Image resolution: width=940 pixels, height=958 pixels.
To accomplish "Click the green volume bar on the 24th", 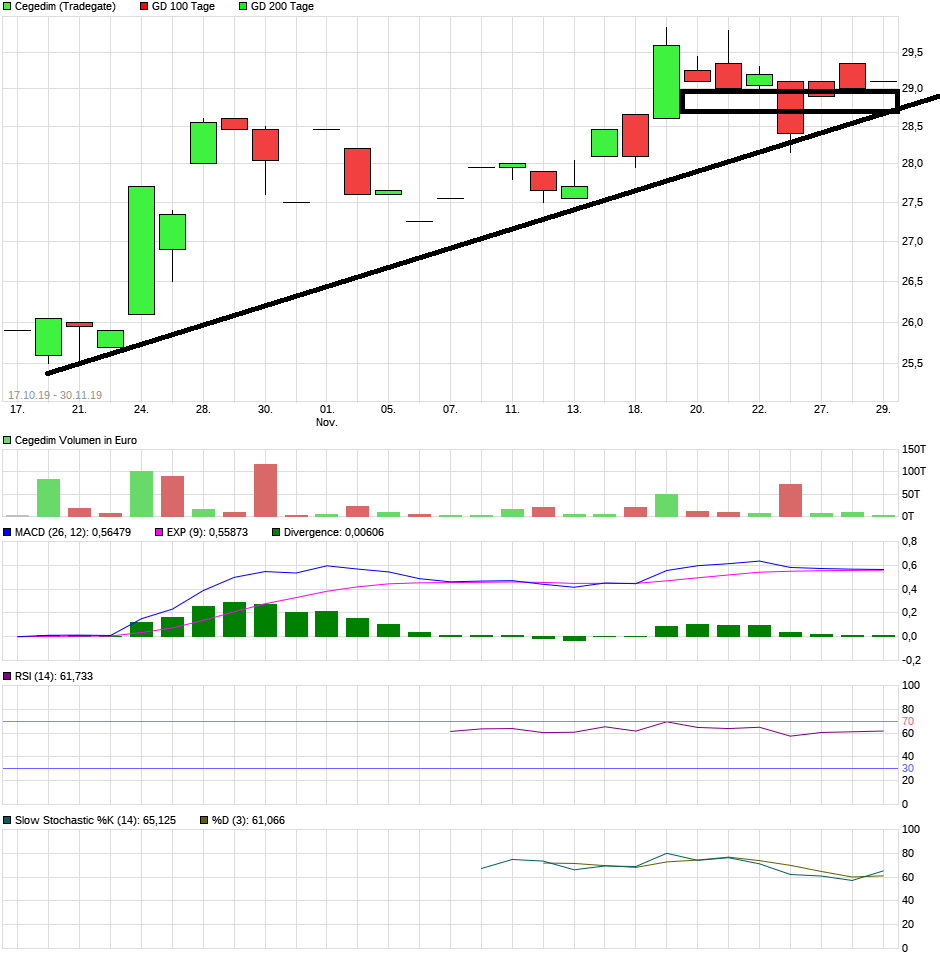I will [x=142, y=494].
